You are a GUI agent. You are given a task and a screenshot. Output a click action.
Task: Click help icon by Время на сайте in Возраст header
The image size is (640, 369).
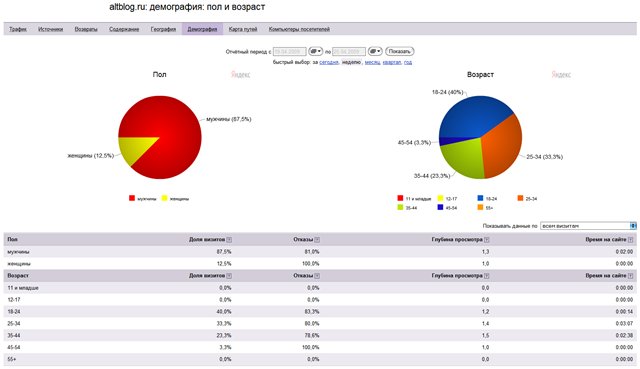click(x=631, y=276)
